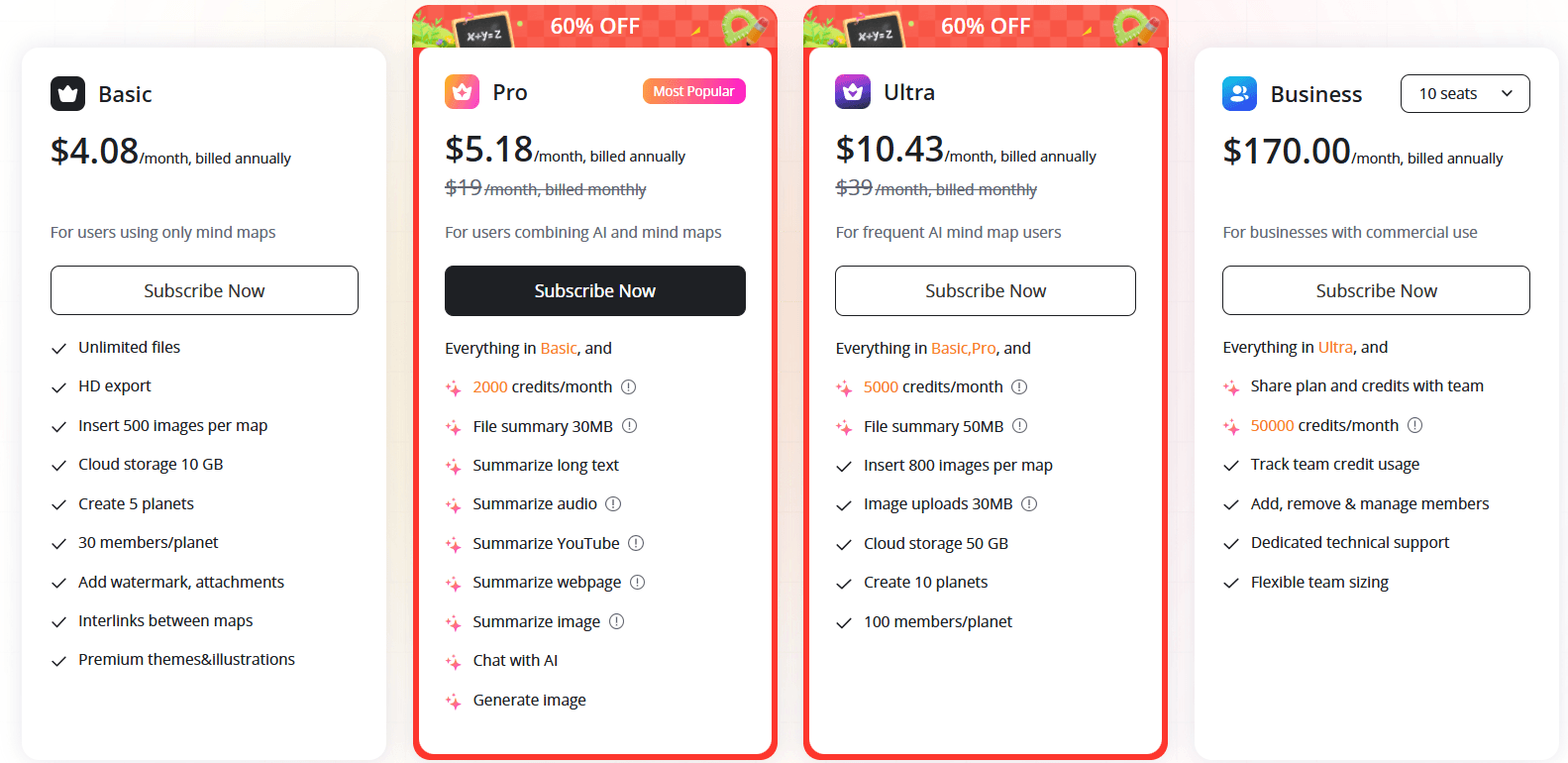Click info icon beside File summary 50MB

point(1019,426)
